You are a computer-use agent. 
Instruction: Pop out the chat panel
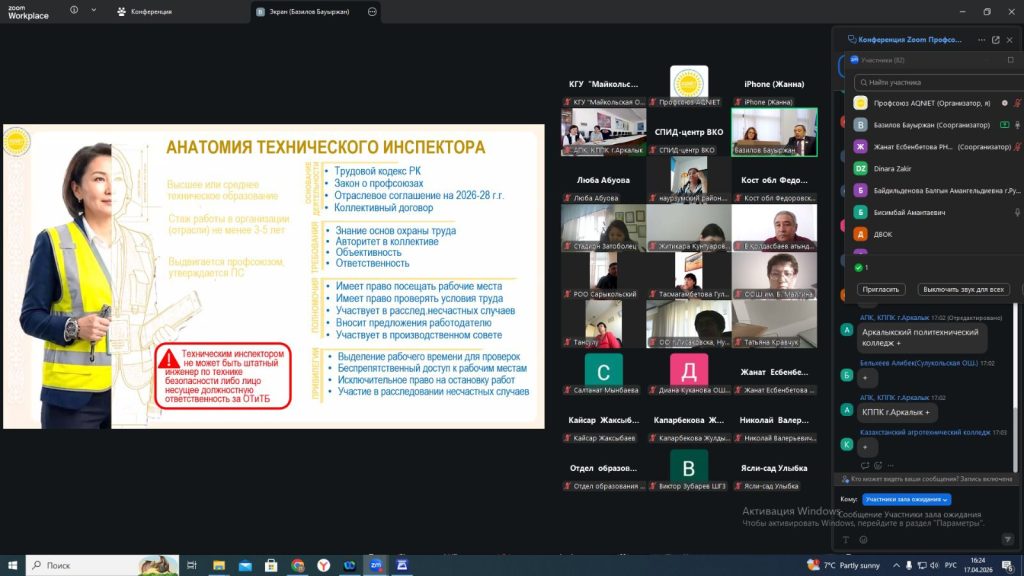(x=995, y=40)
